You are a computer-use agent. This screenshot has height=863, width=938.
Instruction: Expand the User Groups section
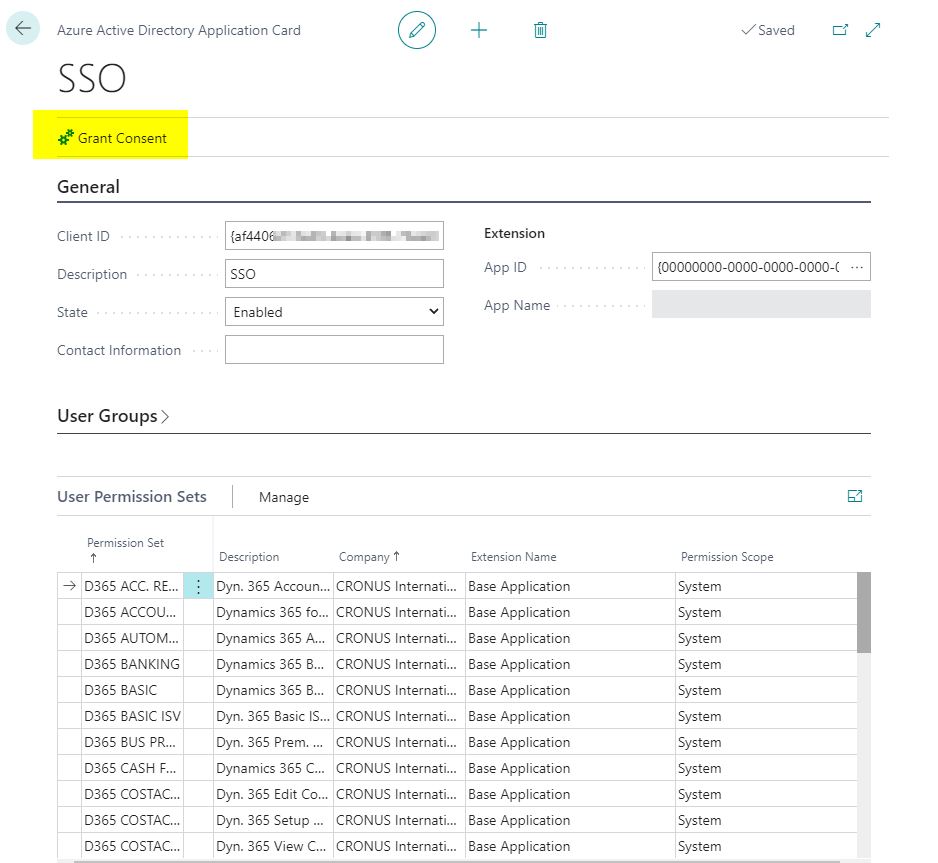tap(112, 416)
